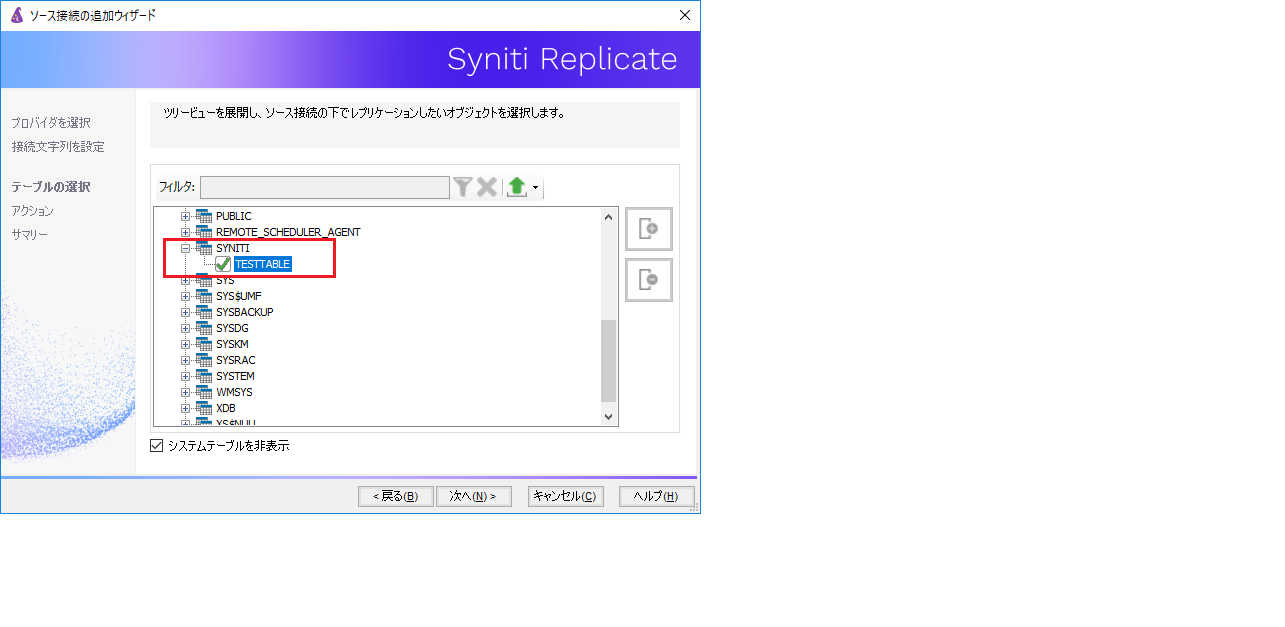
Task: Select the SYSRAC schema label
Action: click(235, 360)
